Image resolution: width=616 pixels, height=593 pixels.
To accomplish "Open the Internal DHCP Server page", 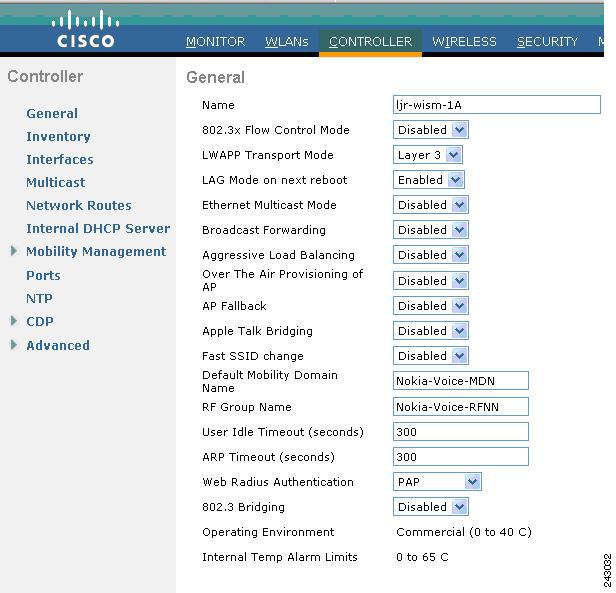I will pos(98,228).
